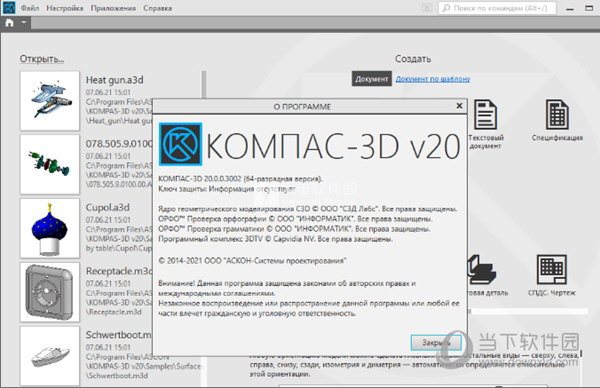Open the 078.505.9.0100 assembly thumbnail

click(x=50, y=164)
